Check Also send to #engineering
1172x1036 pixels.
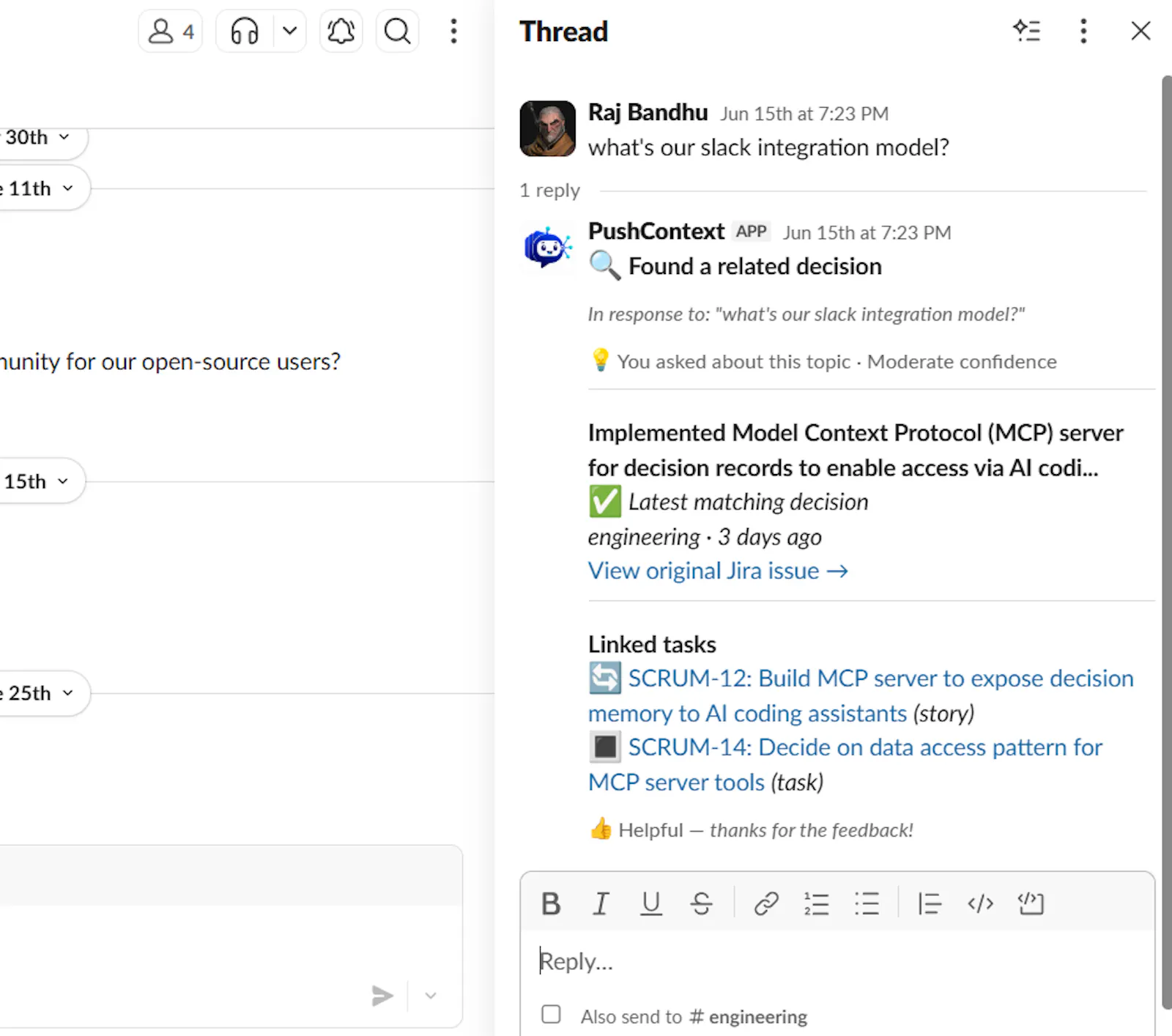pyautogui.click(x=551, y=1014)
